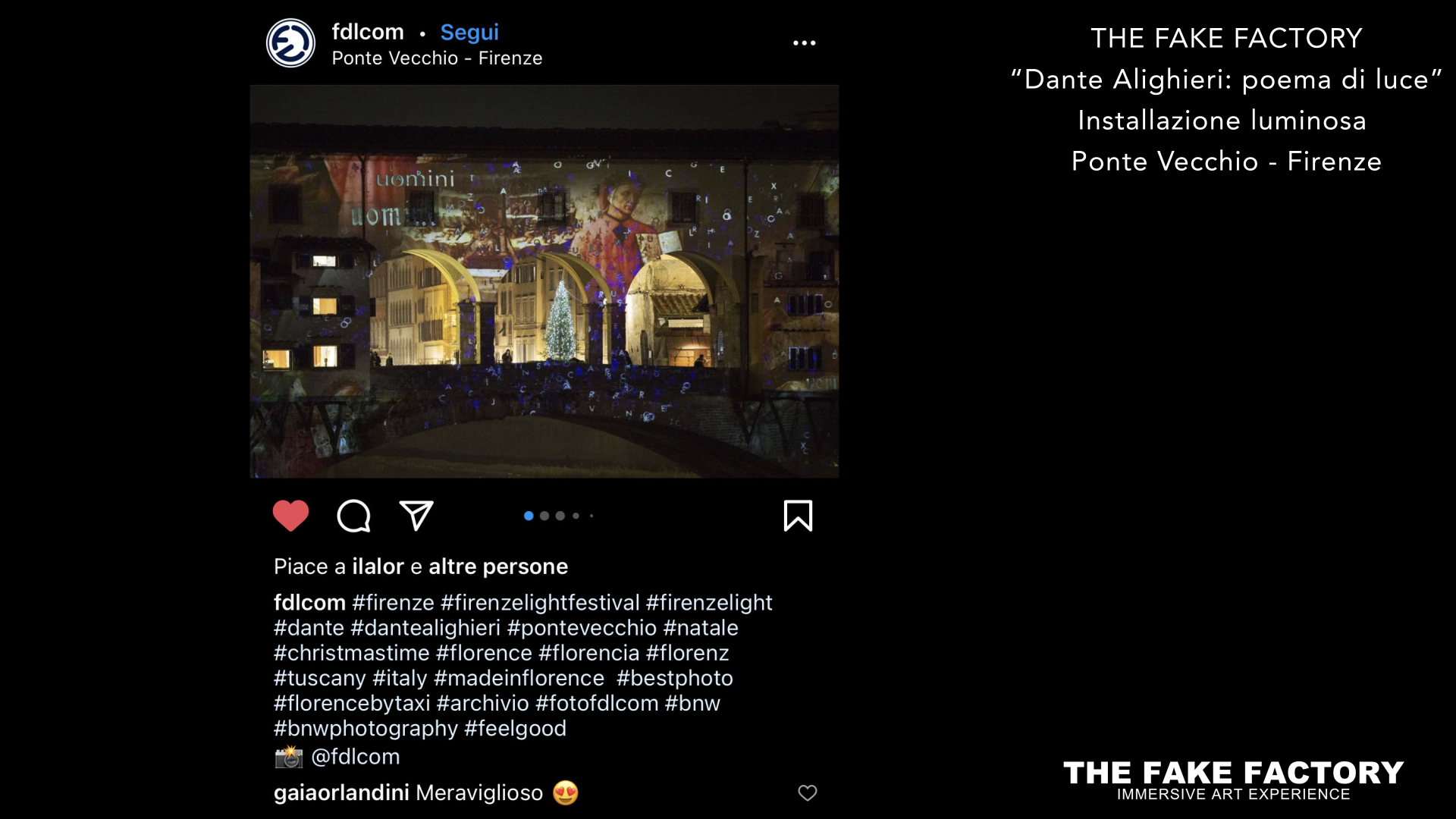Open the #firenzelightfestival hashtag
Viewport: 1456px width, 819px height.
click(540, 603)
